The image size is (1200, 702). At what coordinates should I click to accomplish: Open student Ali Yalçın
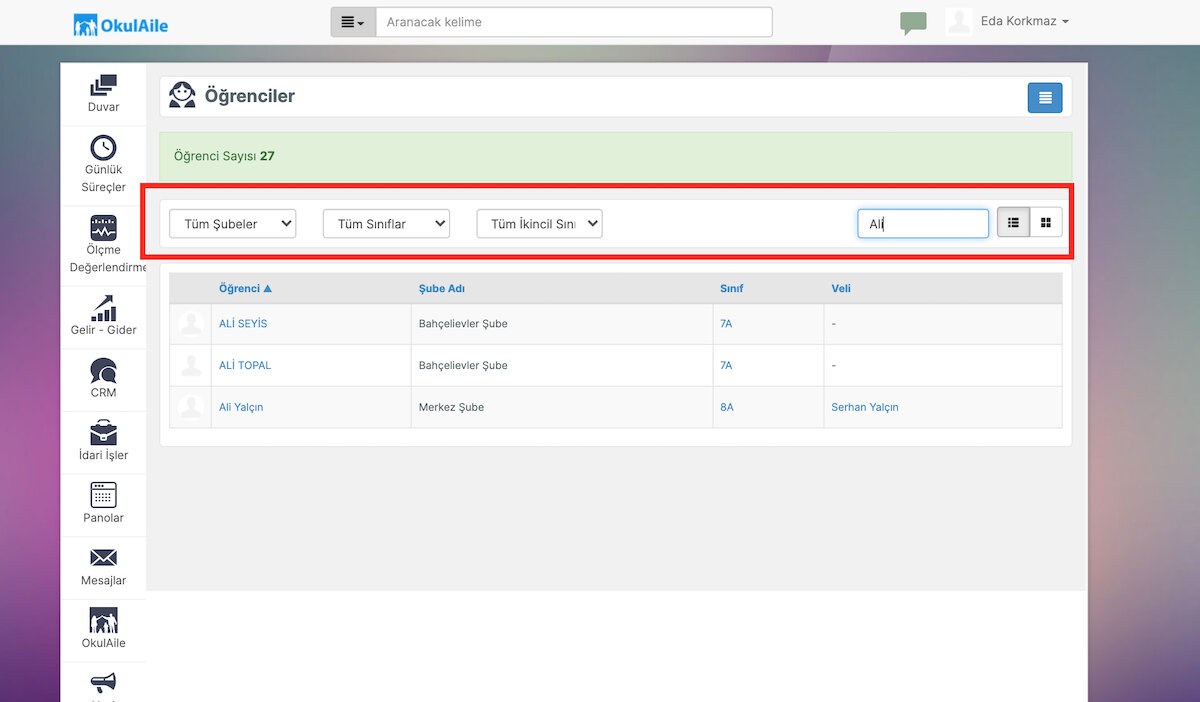pyautogui.click(x=241, y=408)
